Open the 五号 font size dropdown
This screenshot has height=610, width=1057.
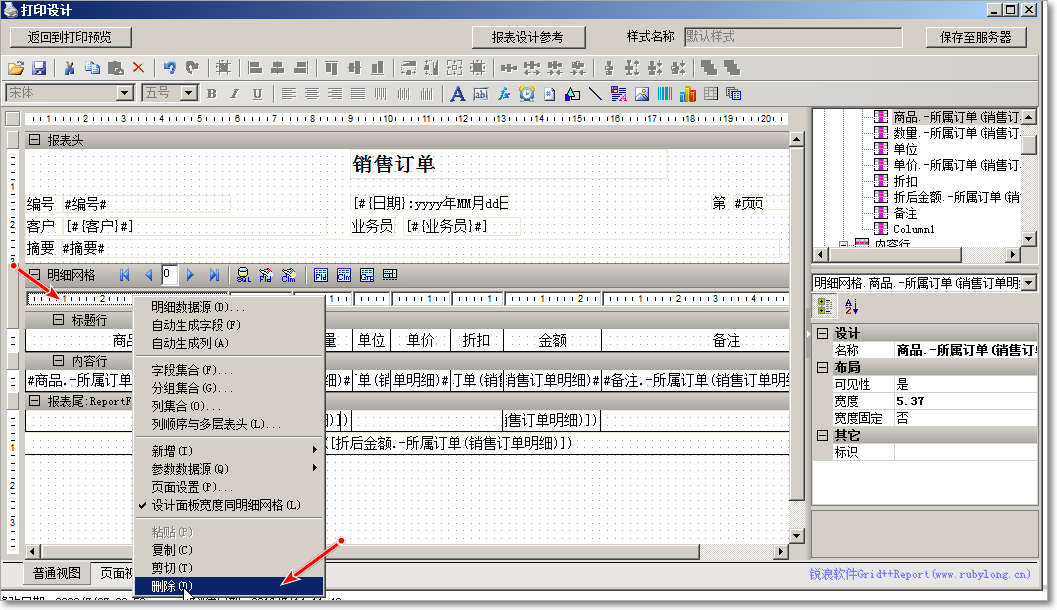pos(189,93)
